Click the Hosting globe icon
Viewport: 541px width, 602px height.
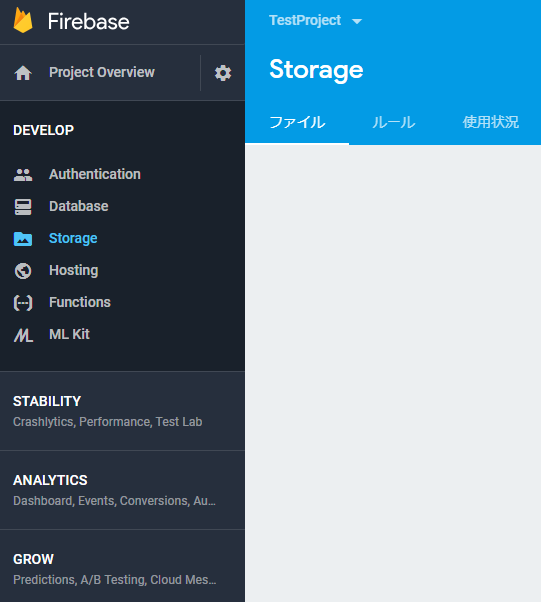23,271
